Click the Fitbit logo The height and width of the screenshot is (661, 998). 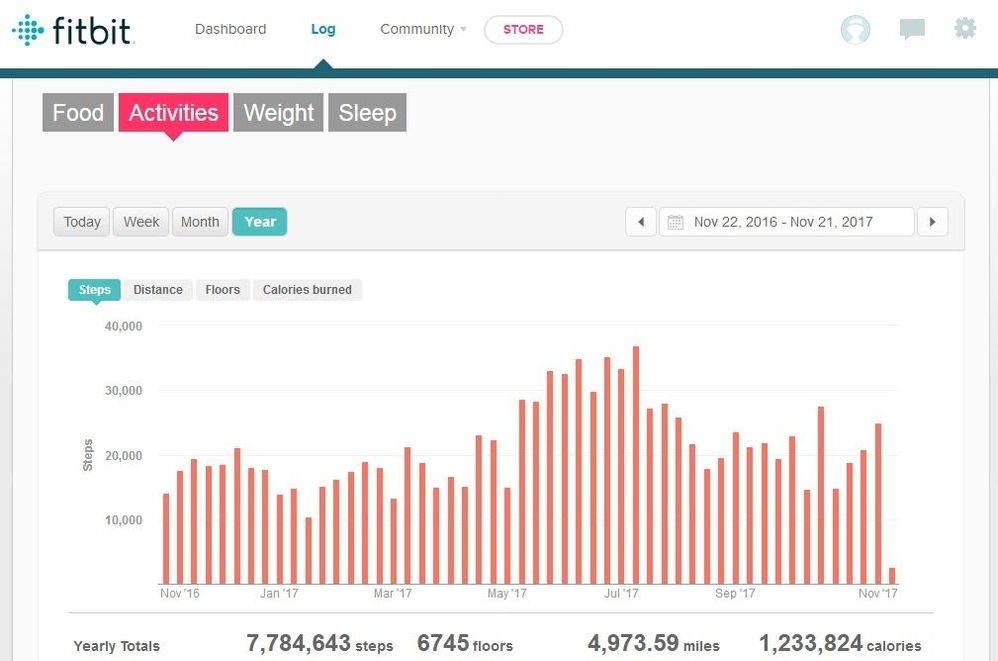click(73, 30)
